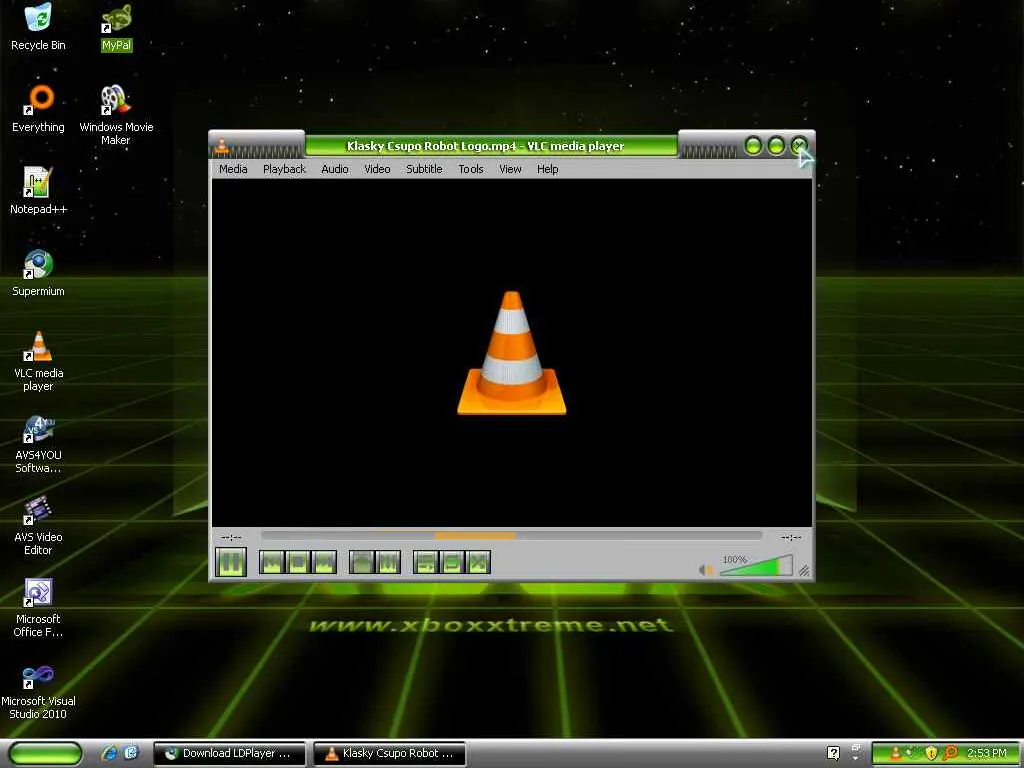Mute audio via the speaker icon
This screenshot has width=1024, height=768.
[705, 569]
